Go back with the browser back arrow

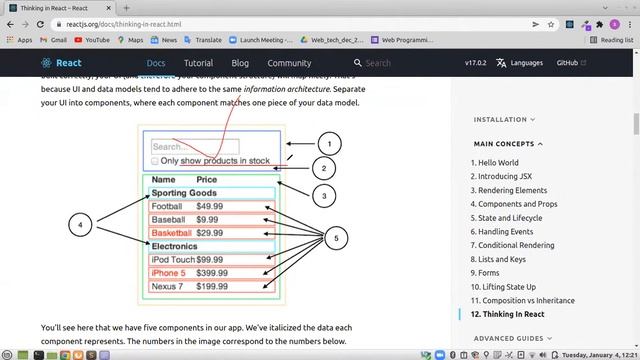click(x=10, y=24)
